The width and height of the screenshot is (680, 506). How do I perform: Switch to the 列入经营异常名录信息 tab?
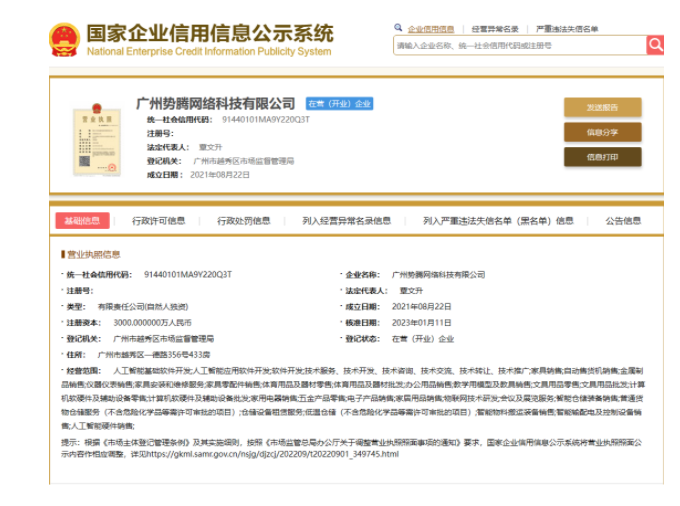coord(346,221)
